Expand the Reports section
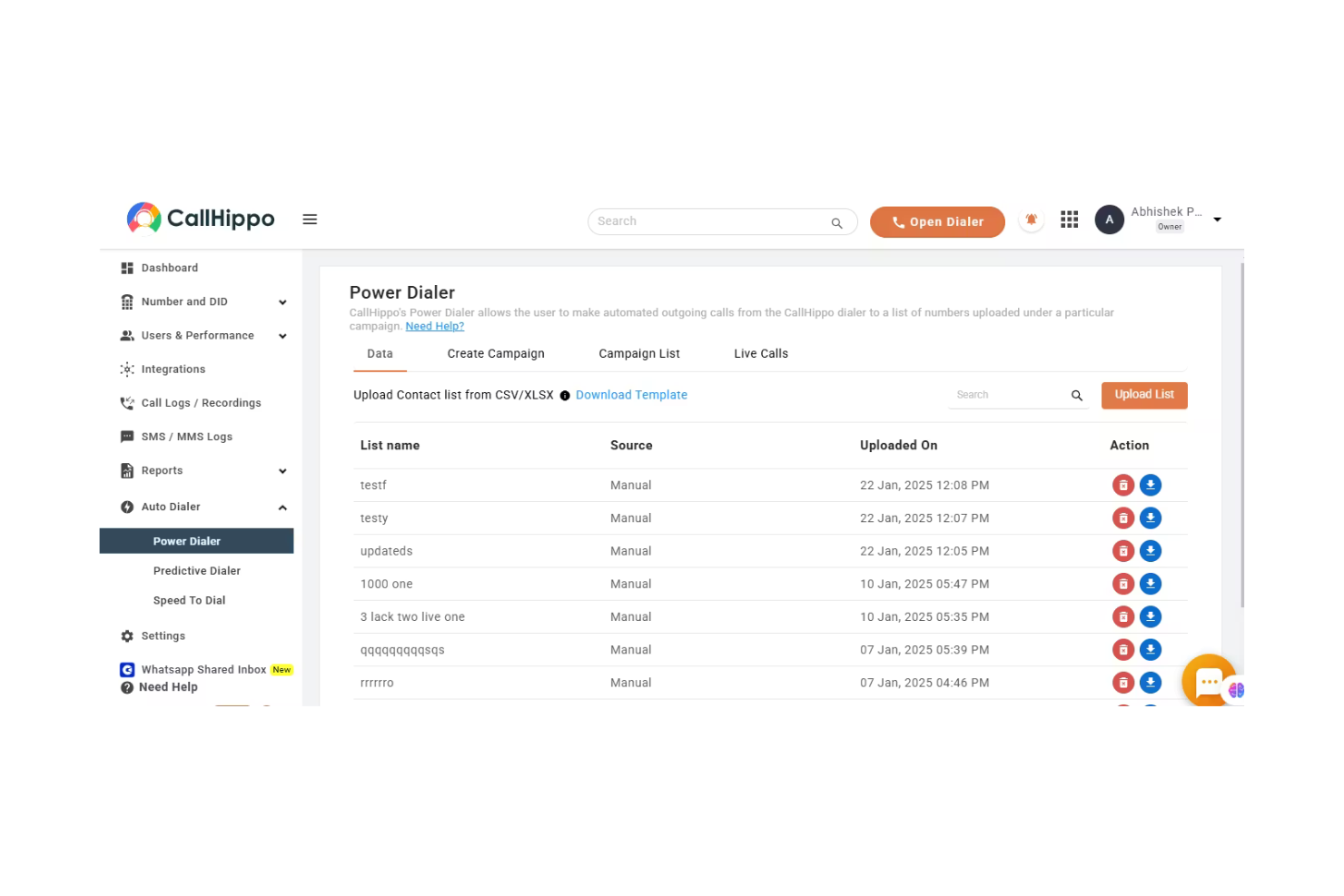 click(x=282, y=471)
